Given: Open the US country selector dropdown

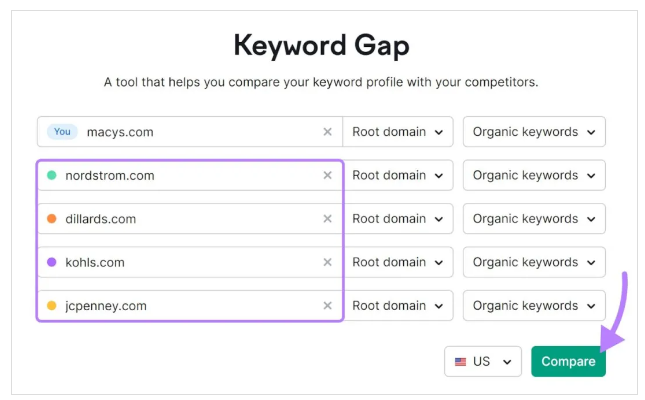Looking at the screenshot, I should (x=483, y=362).
